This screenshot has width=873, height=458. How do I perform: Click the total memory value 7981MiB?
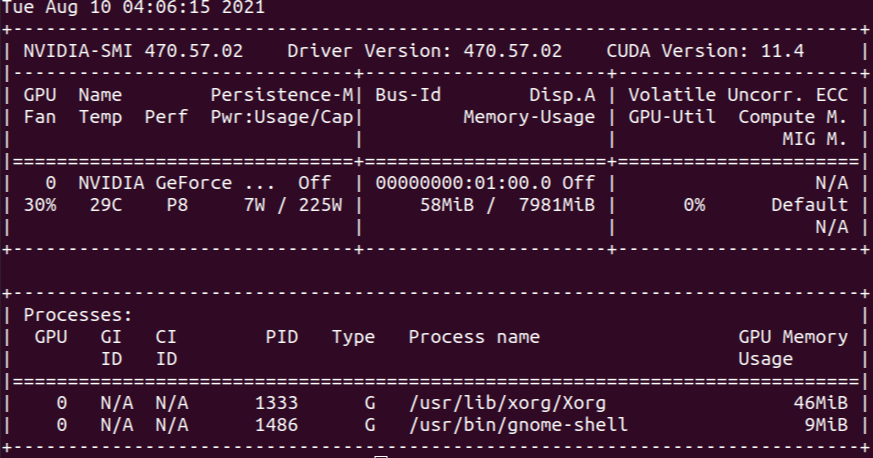(557, 205)
